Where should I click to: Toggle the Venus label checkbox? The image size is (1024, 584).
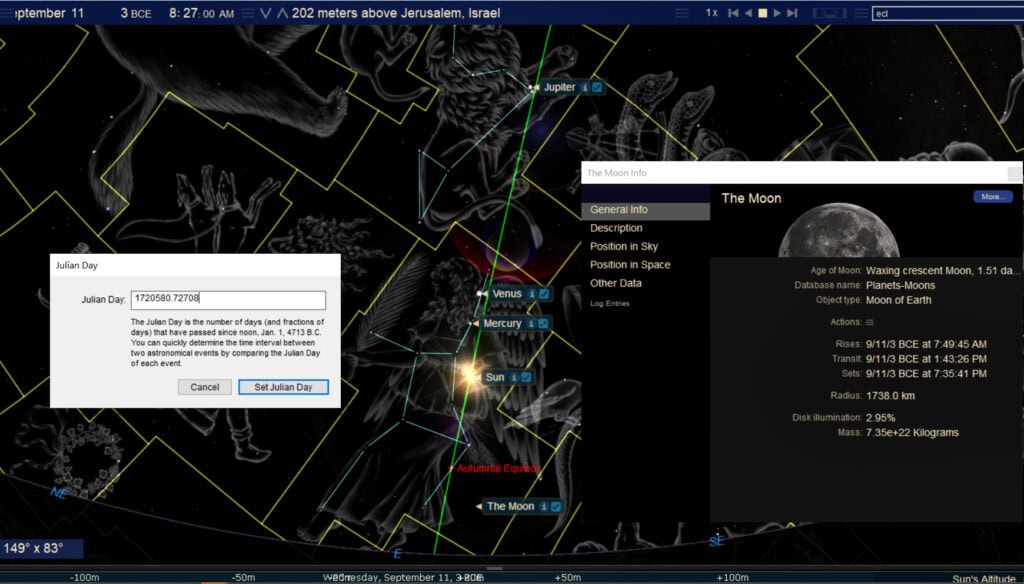click(545, 294)
